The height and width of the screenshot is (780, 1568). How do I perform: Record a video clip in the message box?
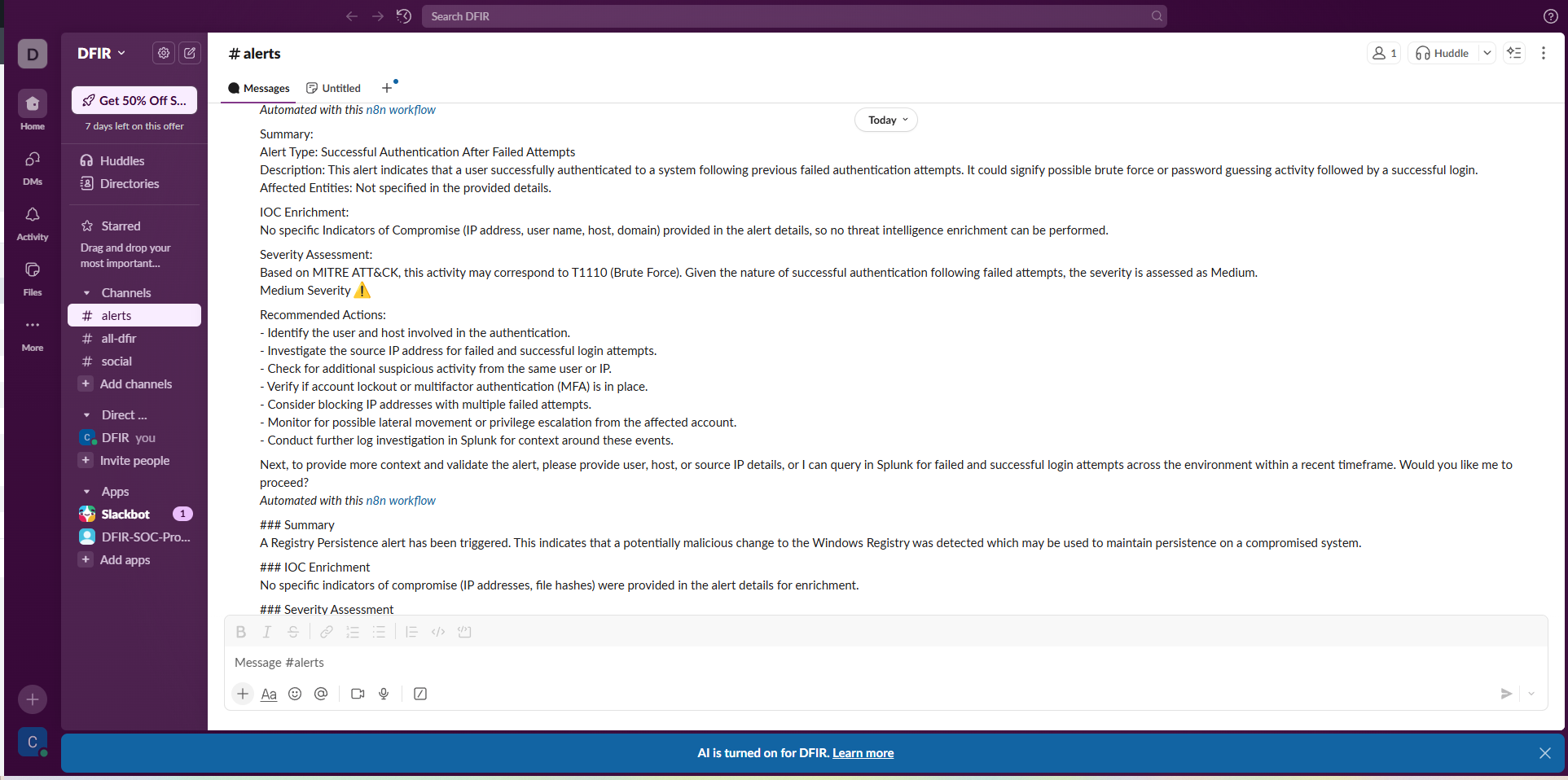pyautogui.click(x=357, y=694)
